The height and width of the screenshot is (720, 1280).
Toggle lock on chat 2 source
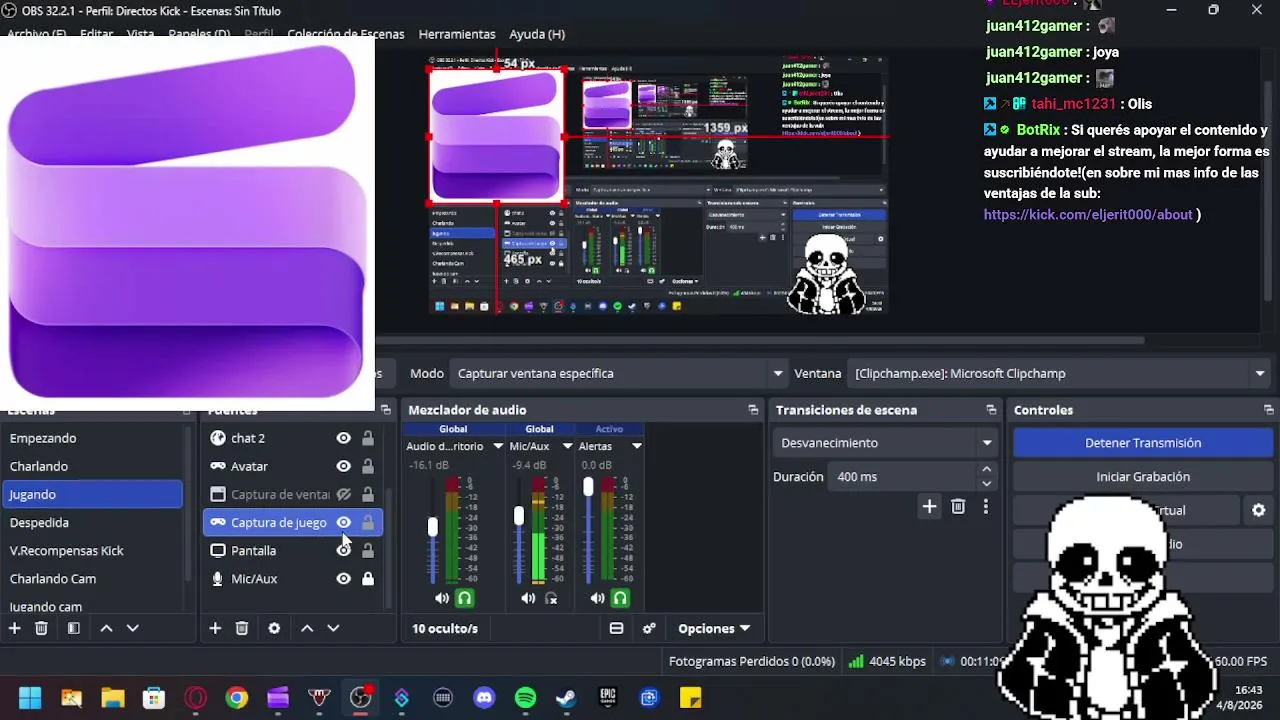[368, 438]
